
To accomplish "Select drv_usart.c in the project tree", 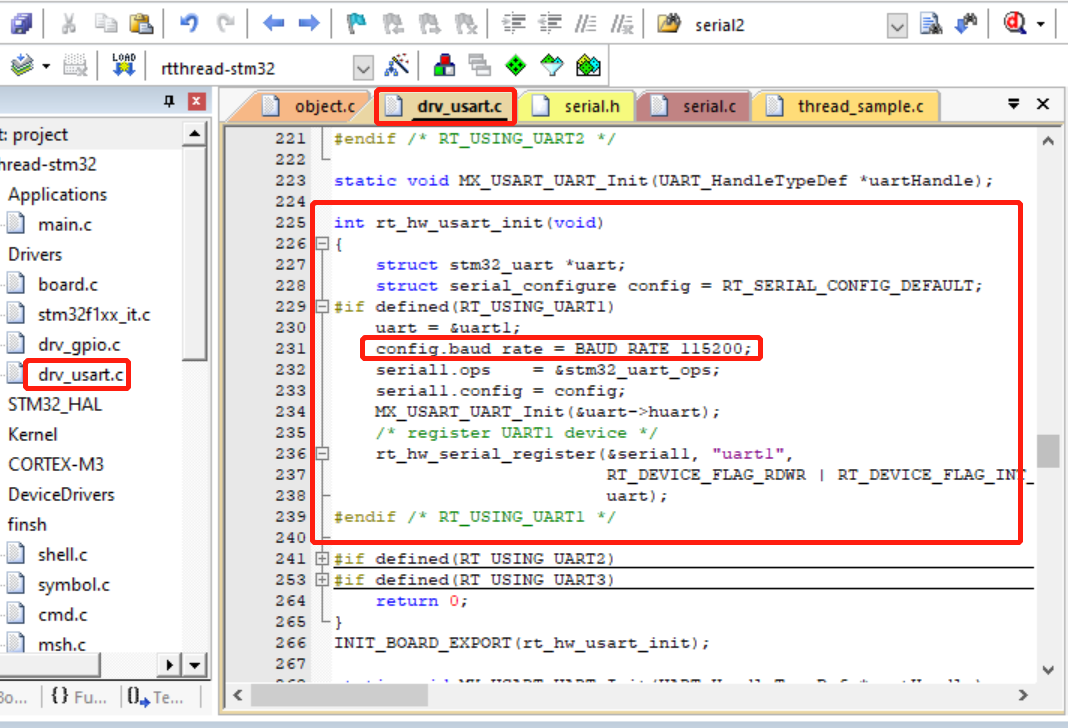I will [x=80, y=375].
